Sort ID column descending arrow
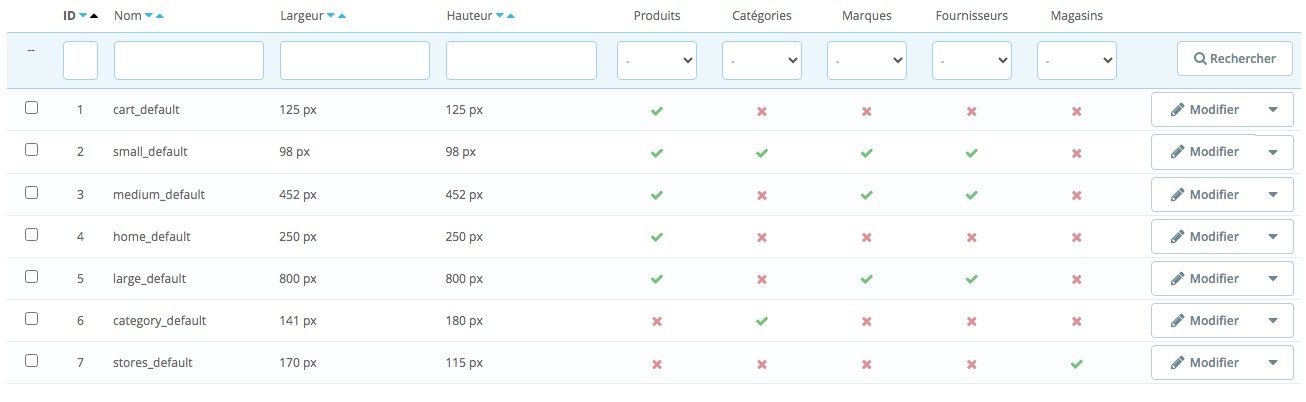This screenshot has height=402, width=1306. click(83, 17)
